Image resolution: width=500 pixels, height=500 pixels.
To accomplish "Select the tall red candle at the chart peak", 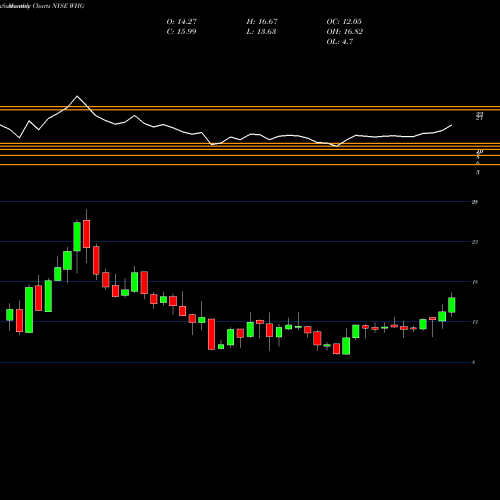I will pyautogui.click(x=86, y=234).
